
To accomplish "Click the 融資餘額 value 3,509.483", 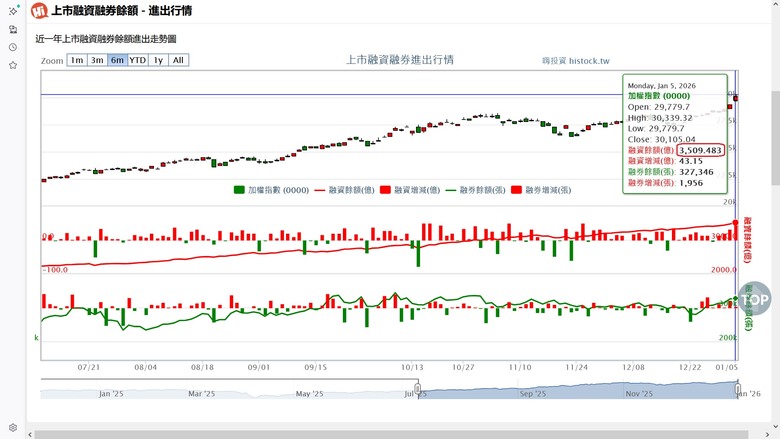I will [x=700, y=150].
